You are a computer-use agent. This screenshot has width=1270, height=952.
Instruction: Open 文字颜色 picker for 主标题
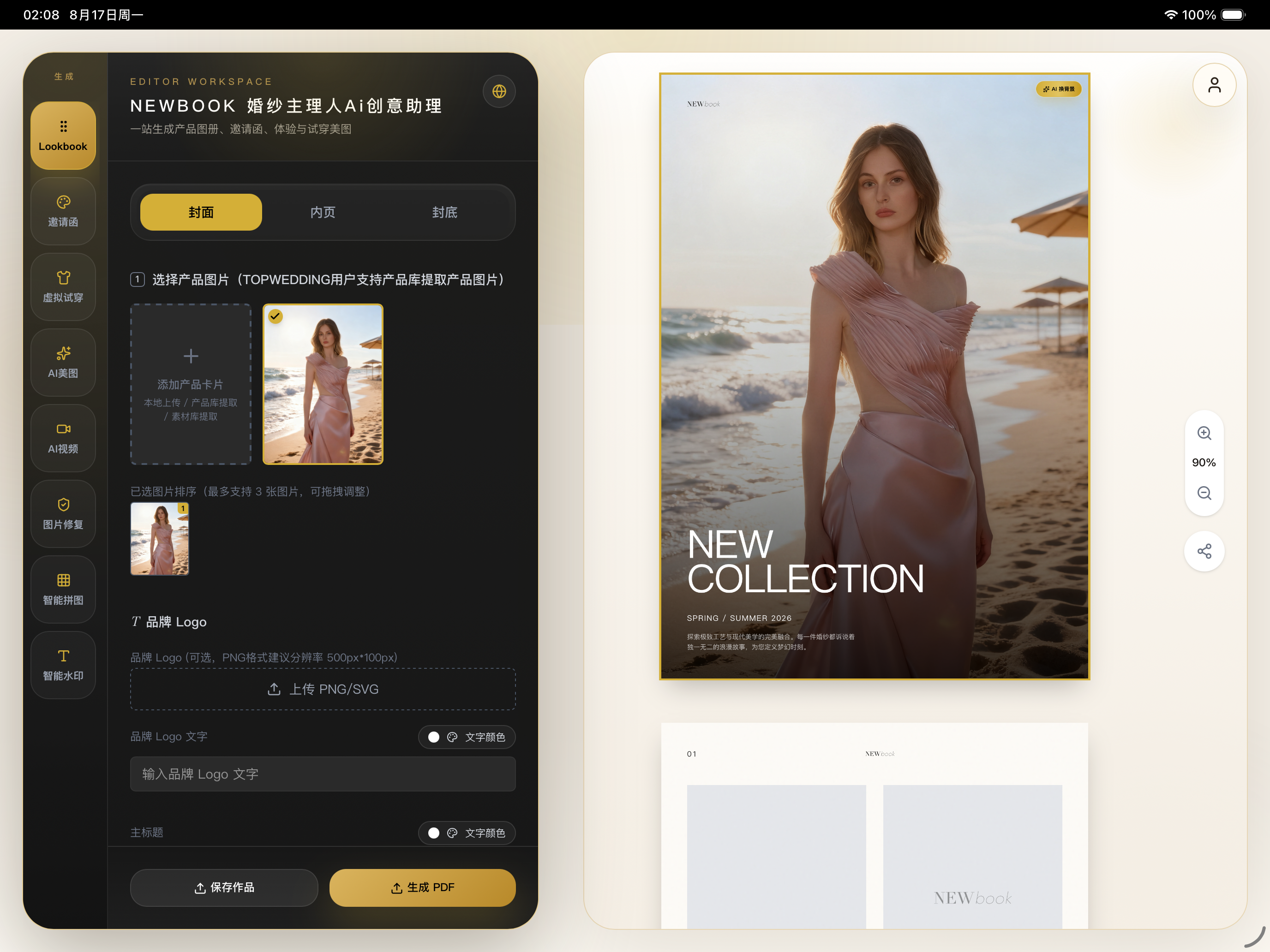pyautogui.click(x=467, y=833)
